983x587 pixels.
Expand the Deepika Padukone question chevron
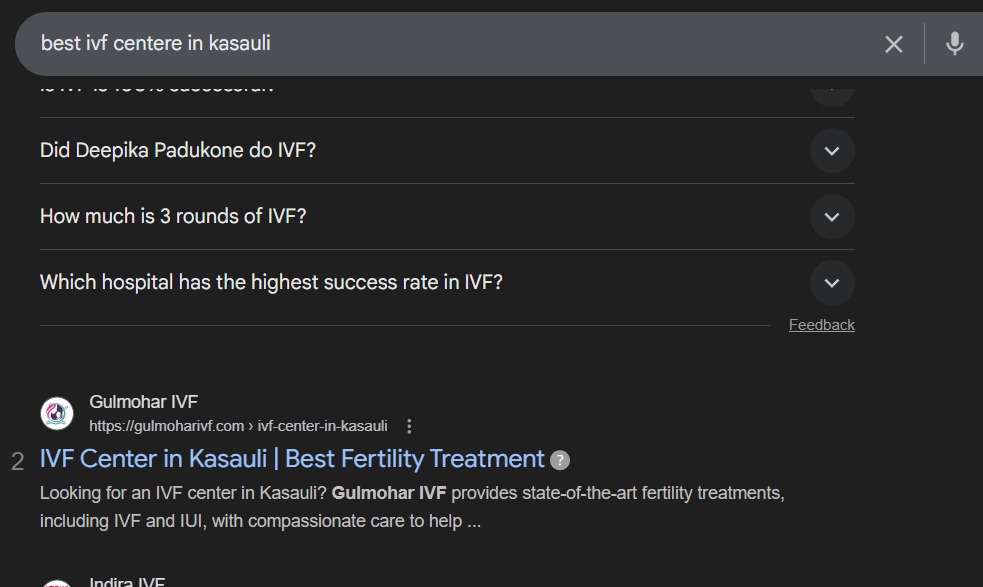pyautogui.click(x=831, y=151)
